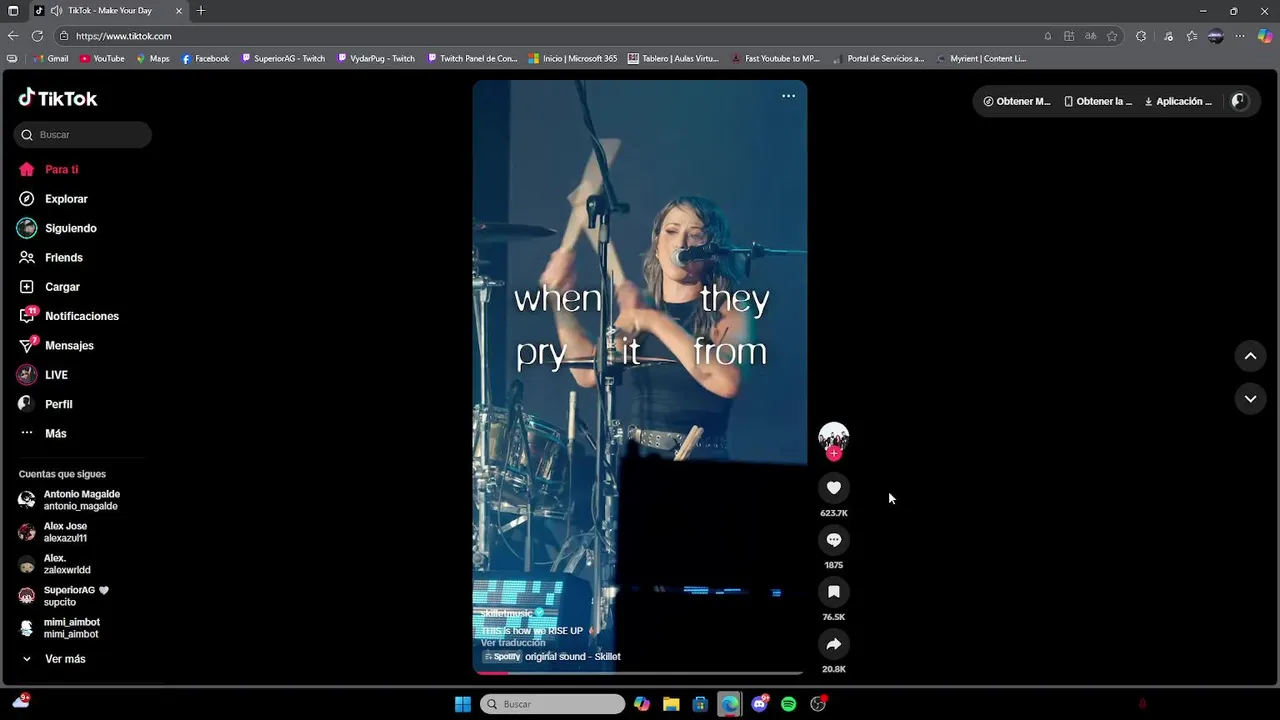Open the comments bubble icon
Screen dimensions: 1280x720
(834, 540)
